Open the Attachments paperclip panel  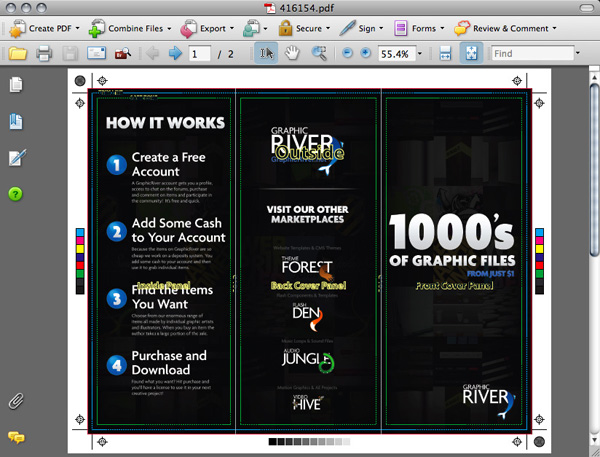[16, 402]
